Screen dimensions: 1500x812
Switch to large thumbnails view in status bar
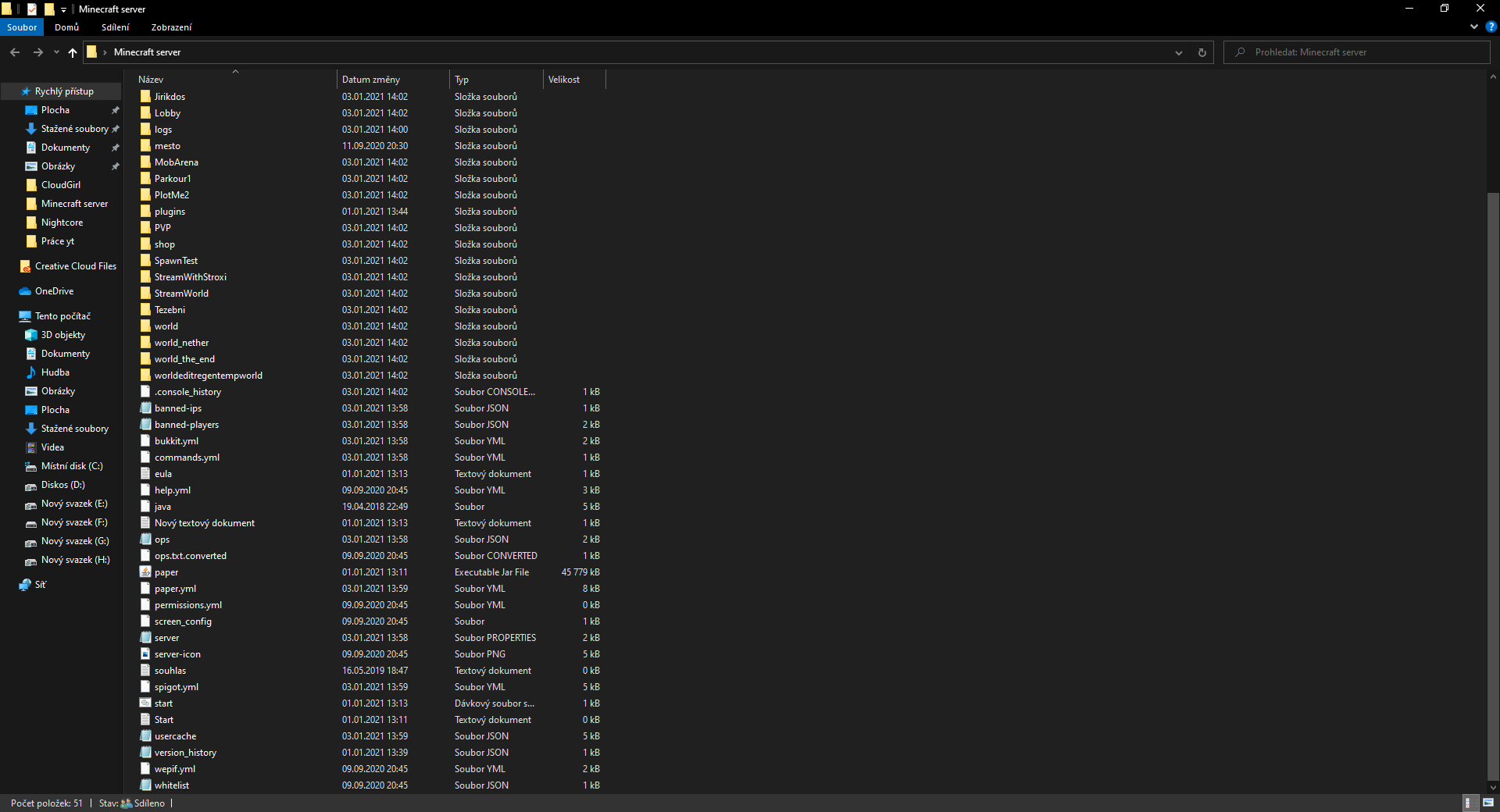1487,803
